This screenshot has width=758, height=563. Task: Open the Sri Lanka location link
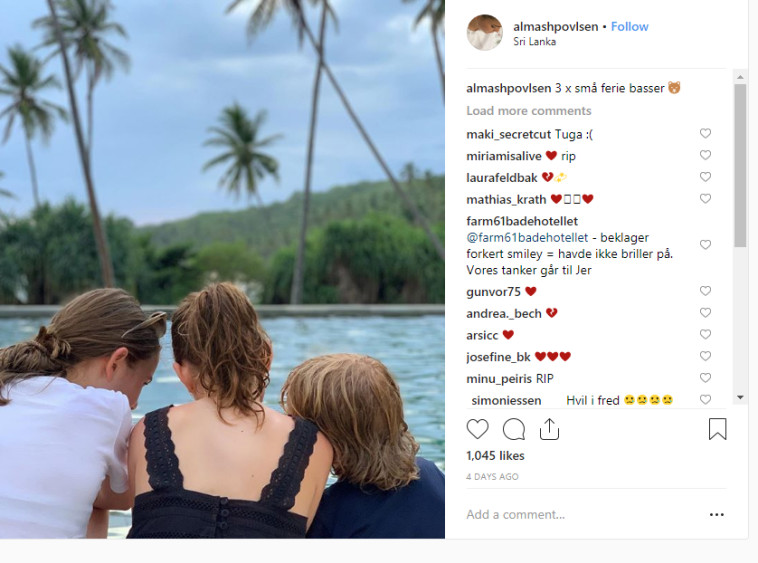pos(535,42)
